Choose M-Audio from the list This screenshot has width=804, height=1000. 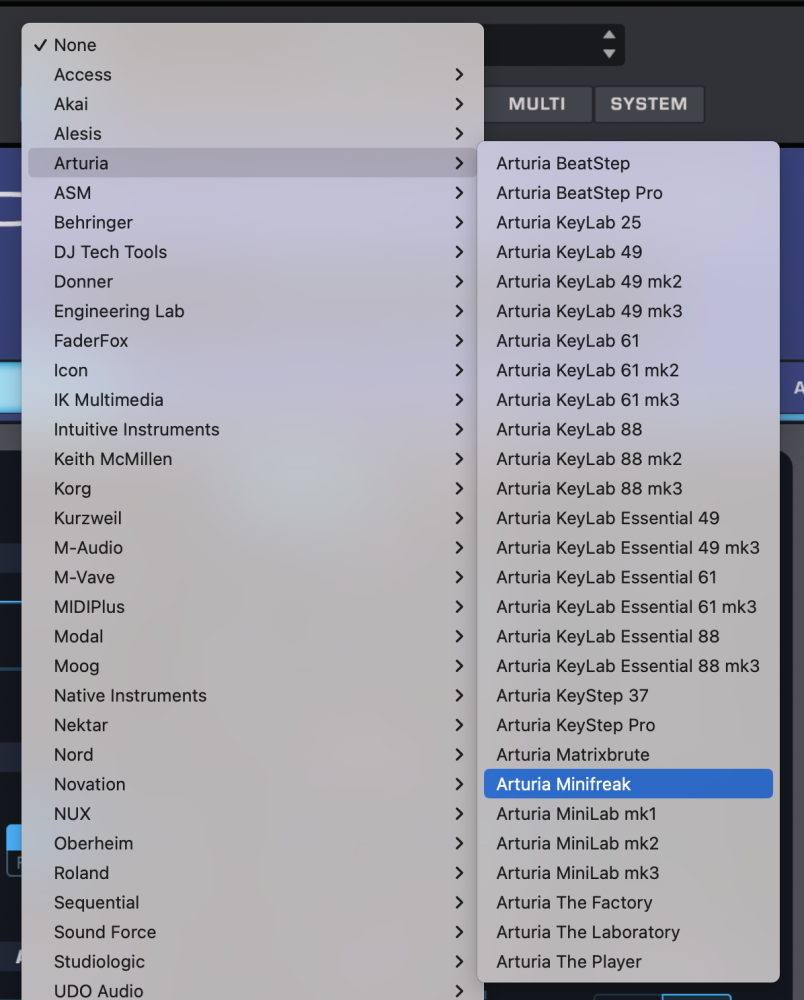pyautogui.click(x=252, y=548)
